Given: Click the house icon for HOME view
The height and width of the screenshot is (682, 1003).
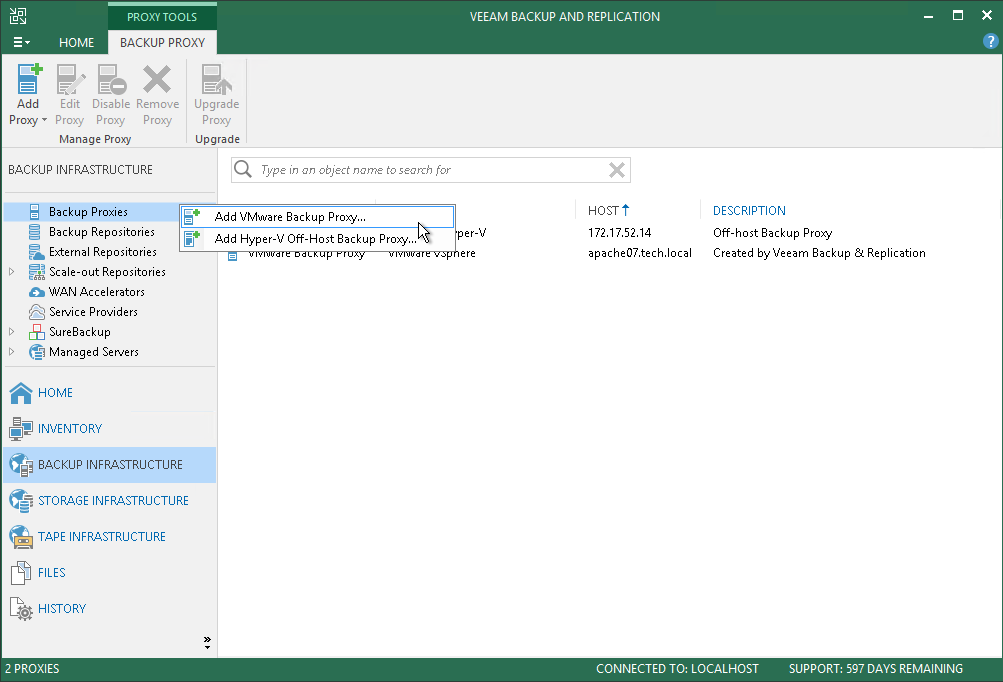Looking at the screenshot, I should click(21, 393).
